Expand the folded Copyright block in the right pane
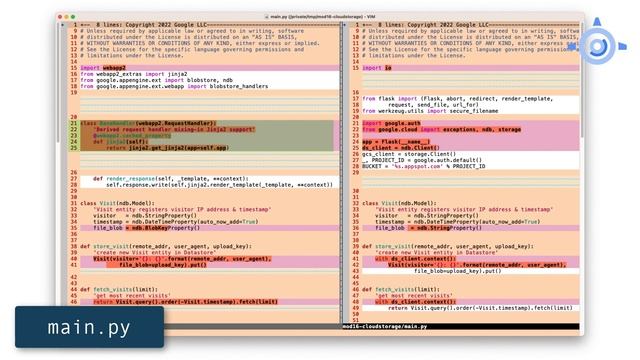Screen dimensions: 640x360 point(470,25)
